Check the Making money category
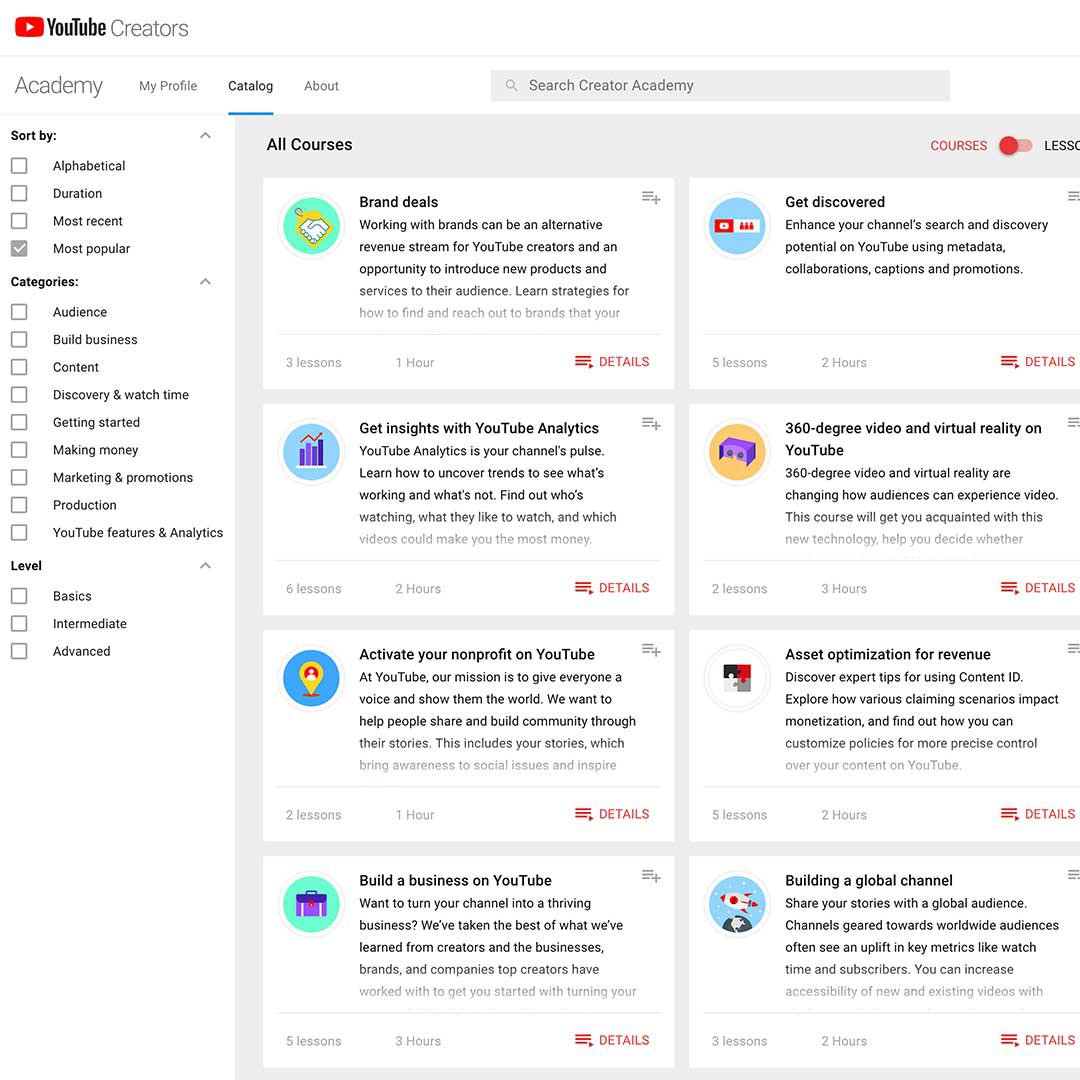 pyautogui.click(x=19, y=449)
